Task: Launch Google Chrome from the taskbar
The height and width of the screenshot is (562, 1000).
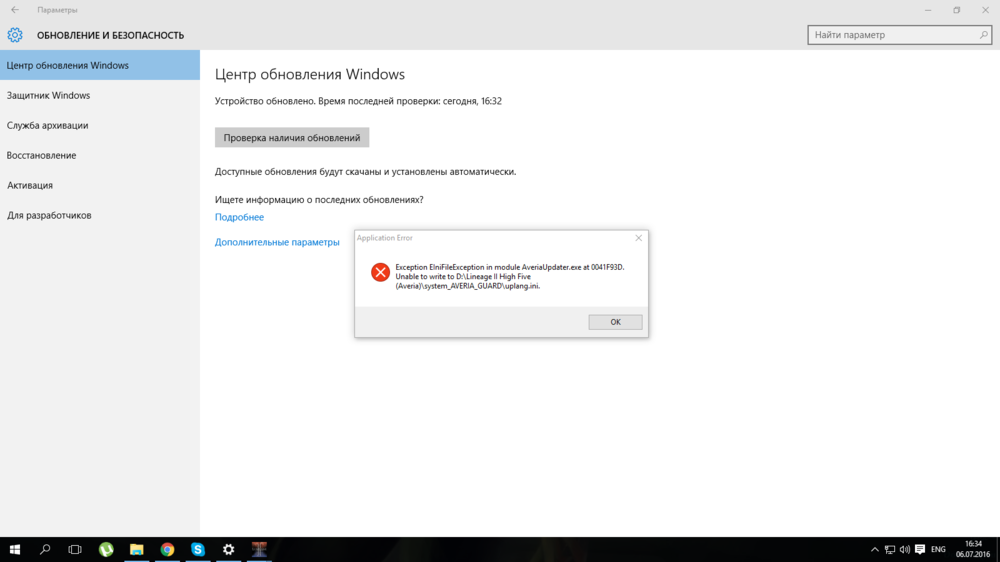Action: pyautogui.click(x=167, y=549)
